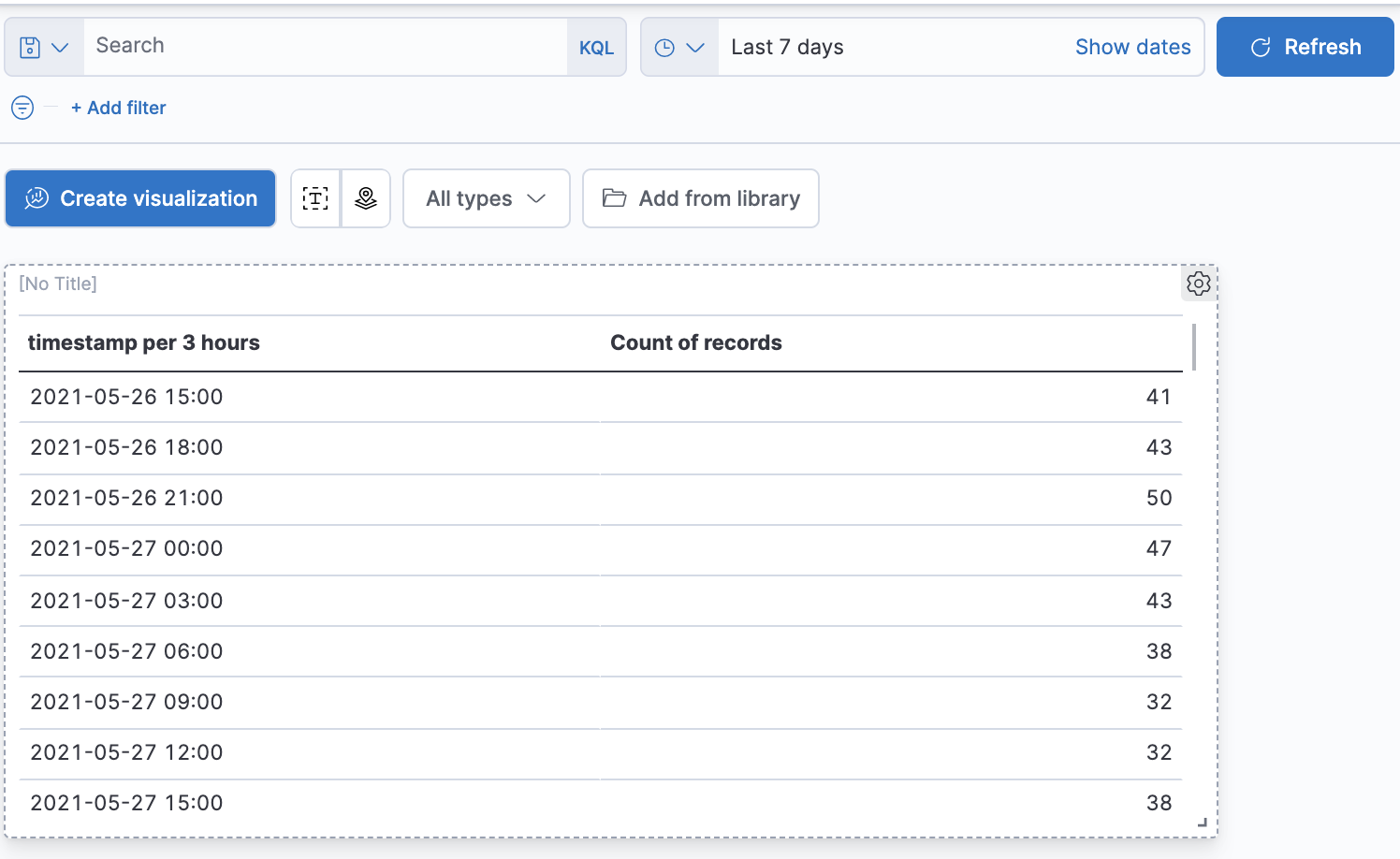Click the count value 47
This screenshot has height=859, width=1400.
pyautogui.click(x=1159, y=548)
